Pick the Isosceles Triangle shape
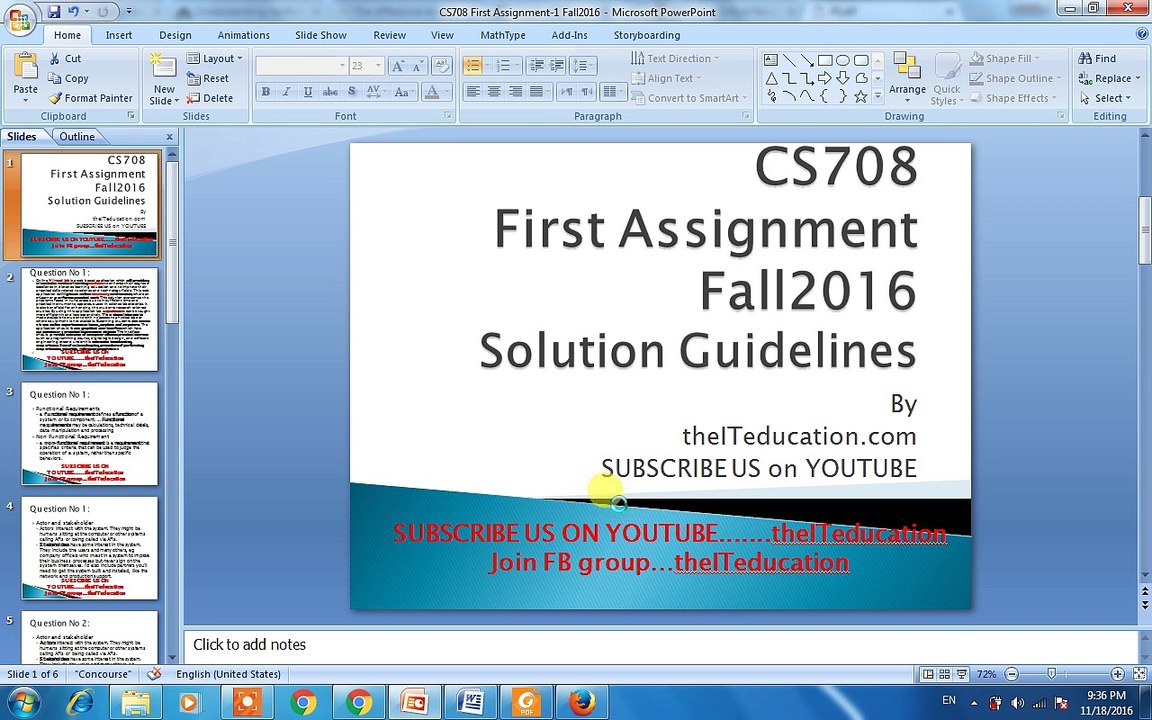 click(x=771, y=78)
